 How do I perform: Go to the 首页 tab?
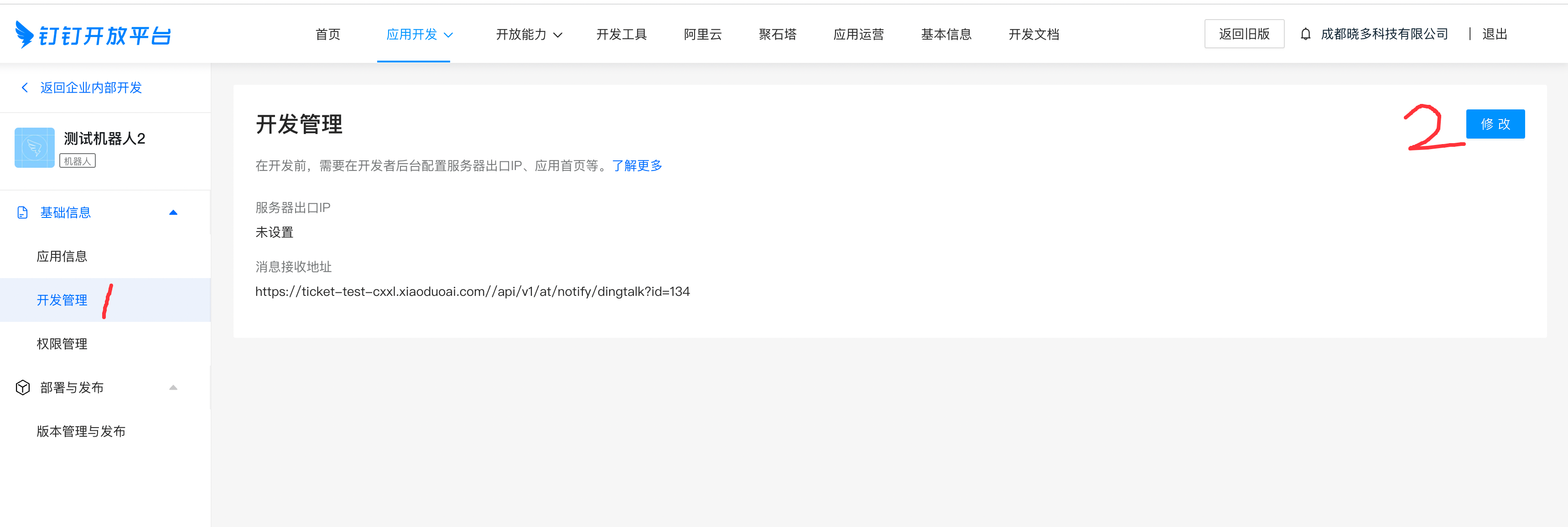point(328,34)
